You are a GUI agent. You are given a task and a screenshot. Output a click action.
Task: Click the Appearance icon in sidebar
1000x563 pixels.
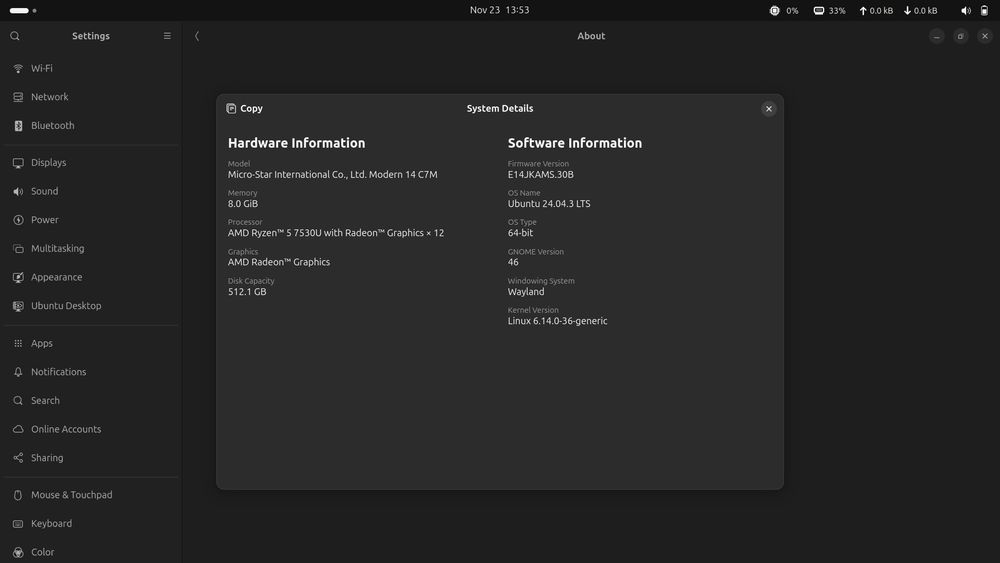[18, 277]
